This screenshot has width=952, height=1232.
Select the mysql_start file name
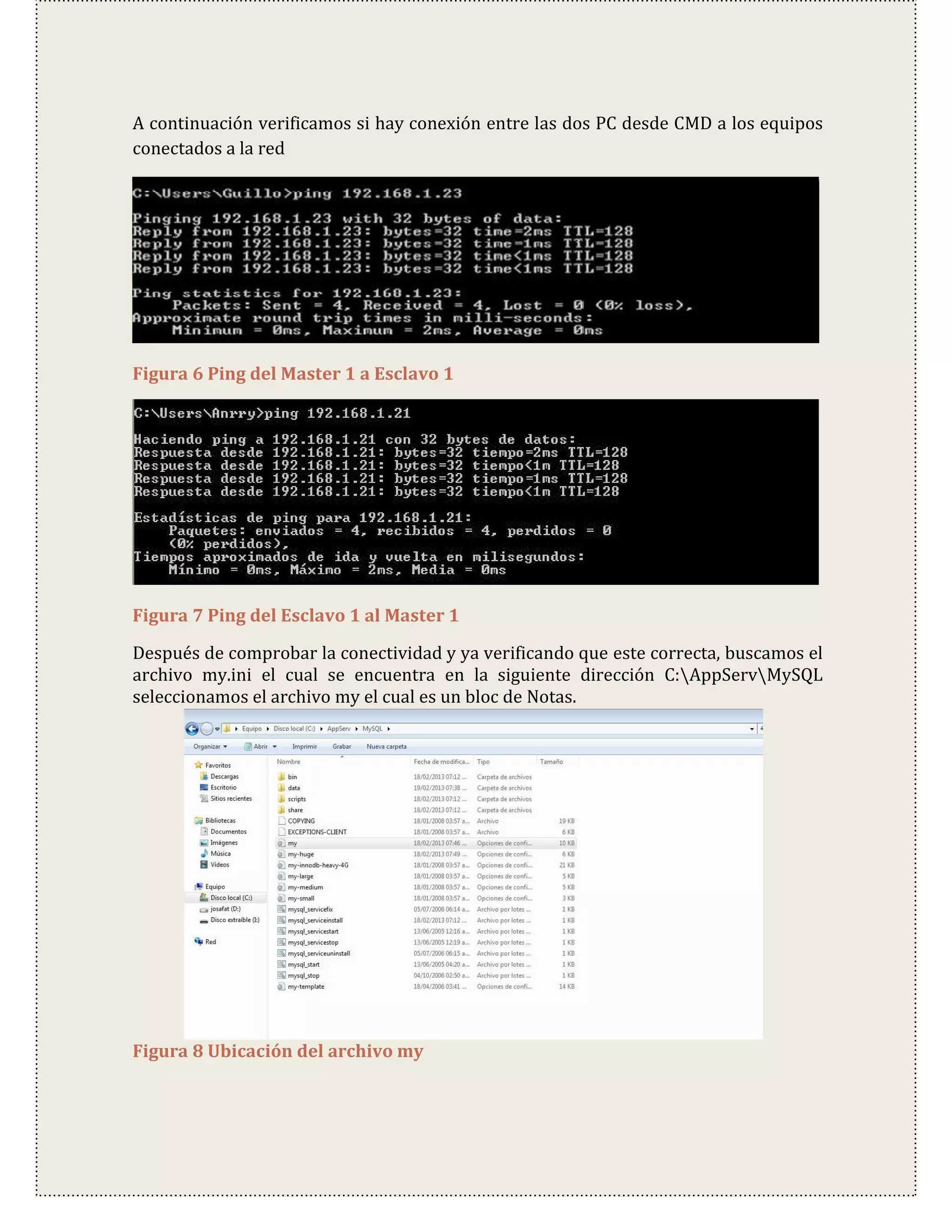pyautogui.click(x=304, y=964)
